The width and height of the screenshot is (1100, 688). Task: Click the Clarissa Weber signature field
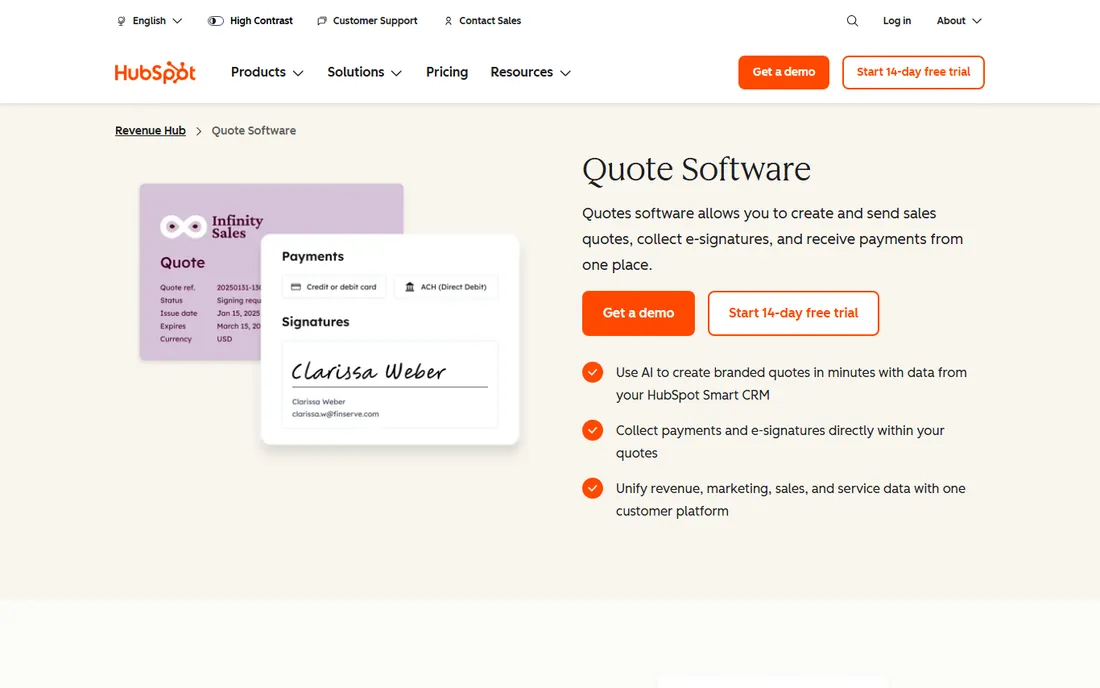389,384
